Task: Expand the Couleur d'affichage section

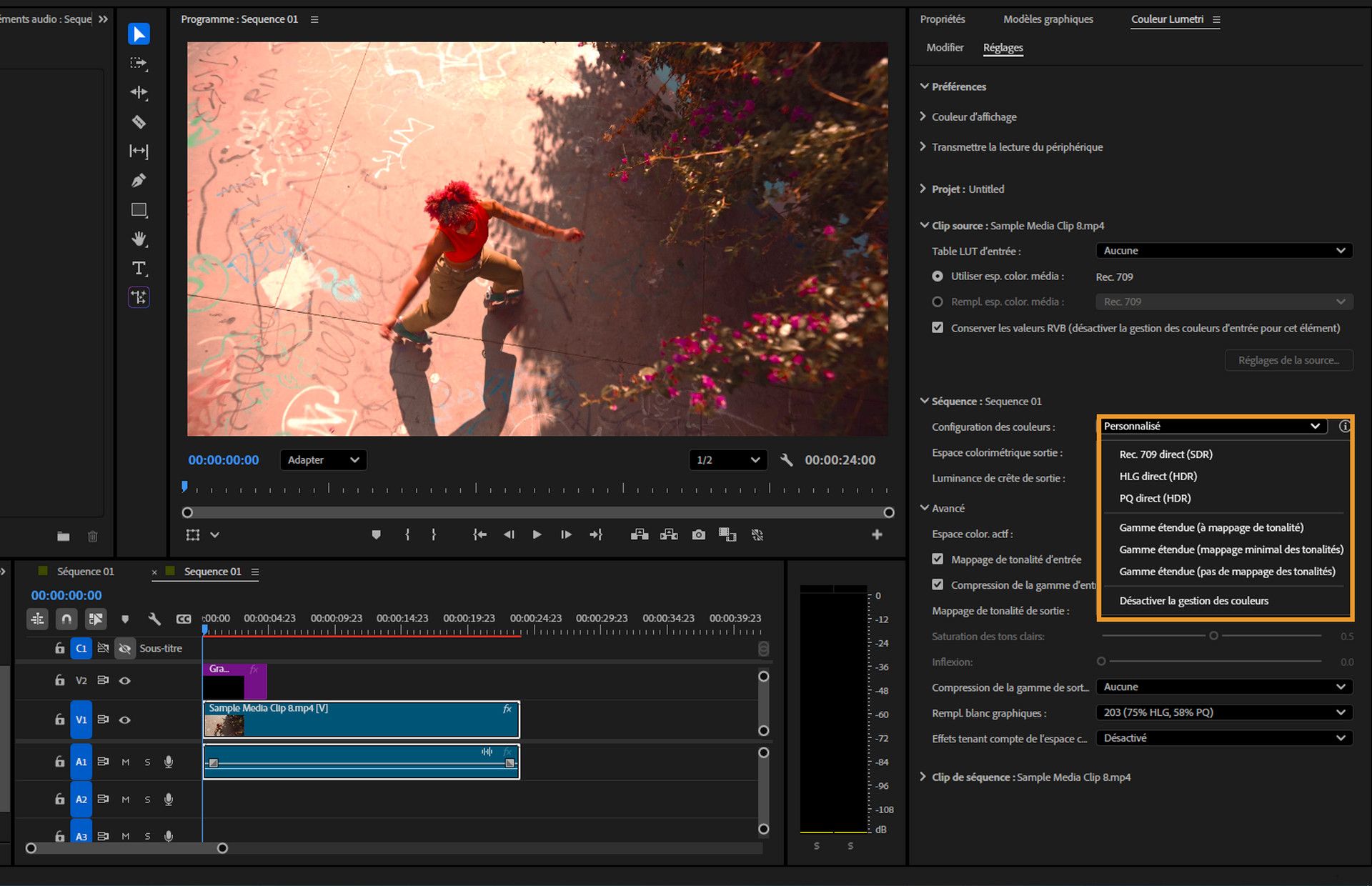Action: (x=973, y=116)
